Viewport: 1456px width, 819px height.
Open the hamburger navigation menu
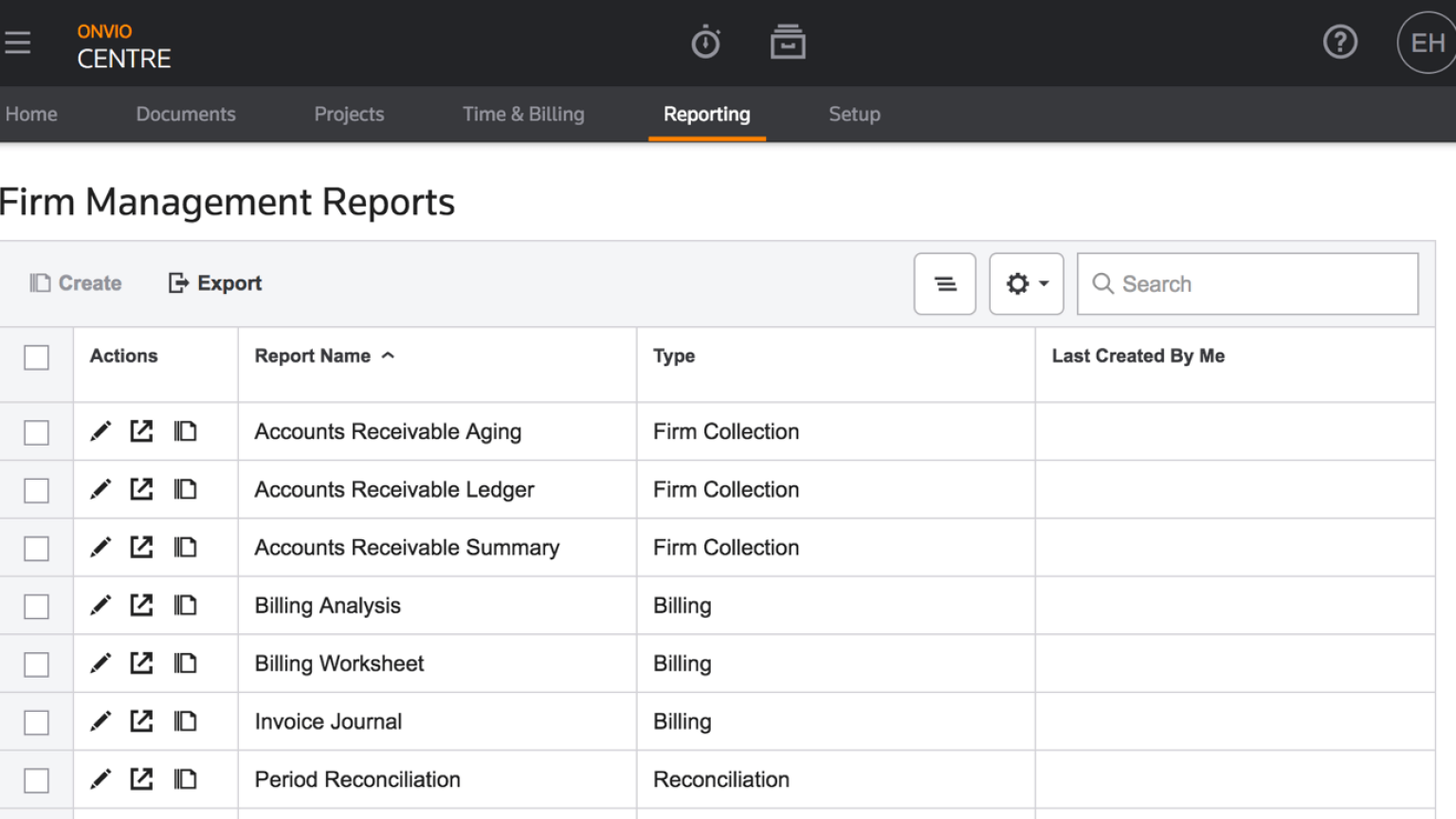[x=18, y=42]
